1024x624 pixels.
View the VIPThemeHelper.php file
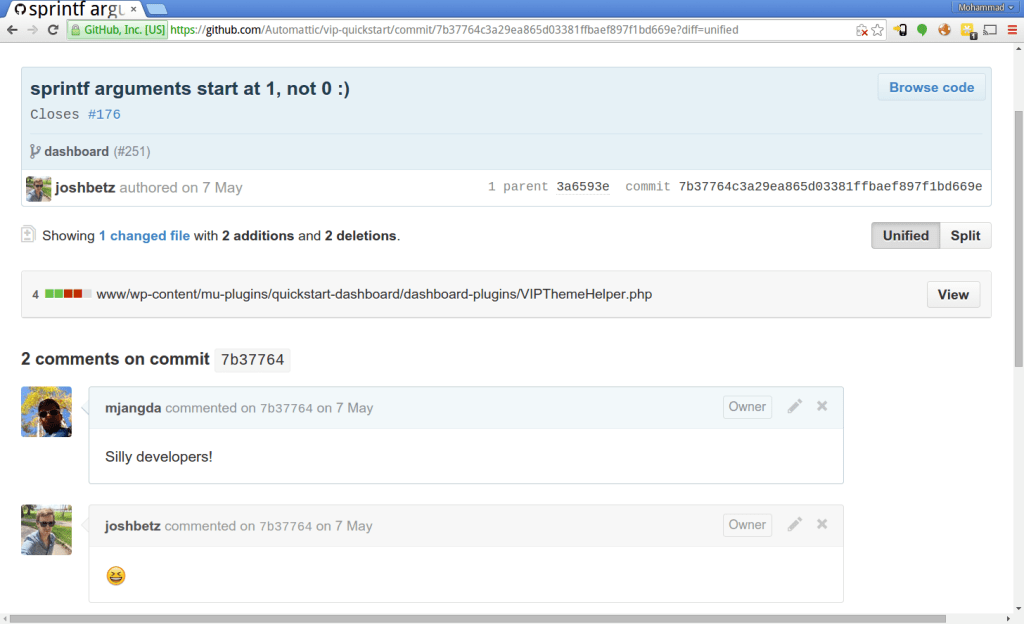pyautogui.click(x=953, y=294)
